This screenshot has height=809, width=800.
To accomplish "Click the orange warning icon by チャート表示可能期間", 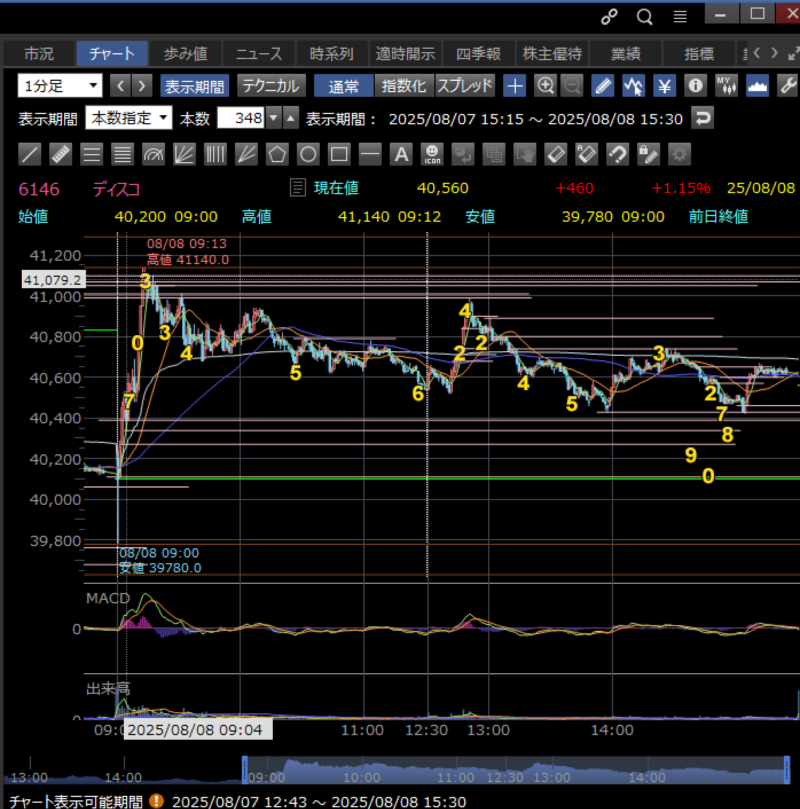I will (156, 801).
